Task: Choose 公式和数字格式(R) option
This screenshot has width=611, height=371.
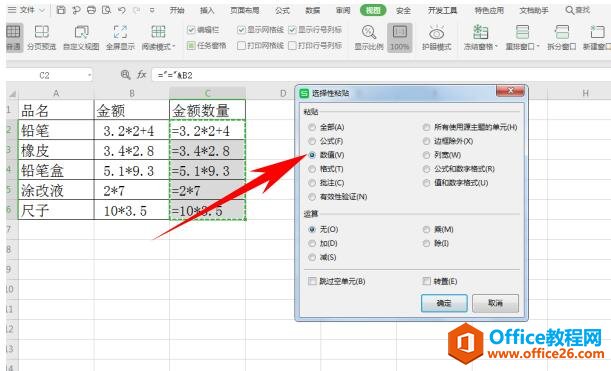Action: (426, 169)
